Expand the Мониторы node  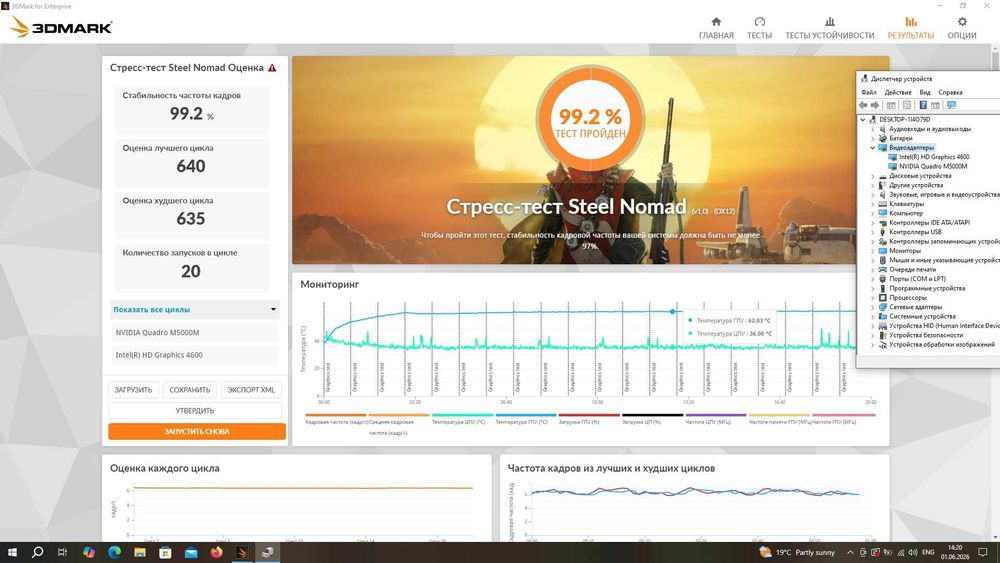coord(872,251)
